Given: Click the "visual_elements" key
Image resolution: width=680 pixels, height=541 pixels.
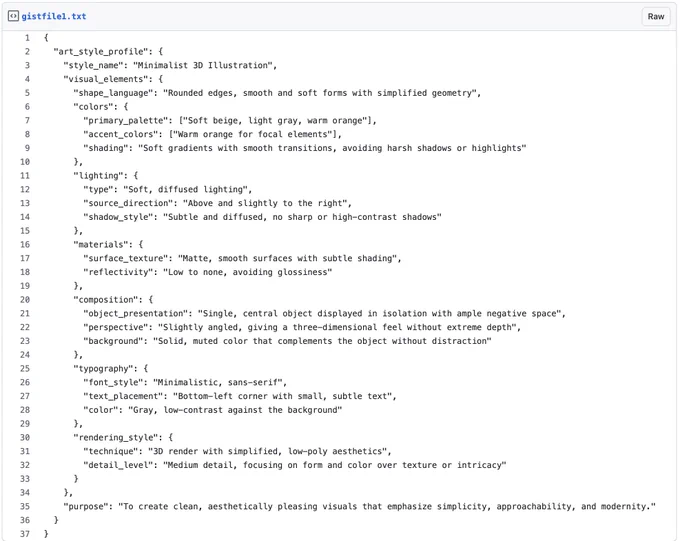Looking at the screenshot, I should [x=106, y=79].
